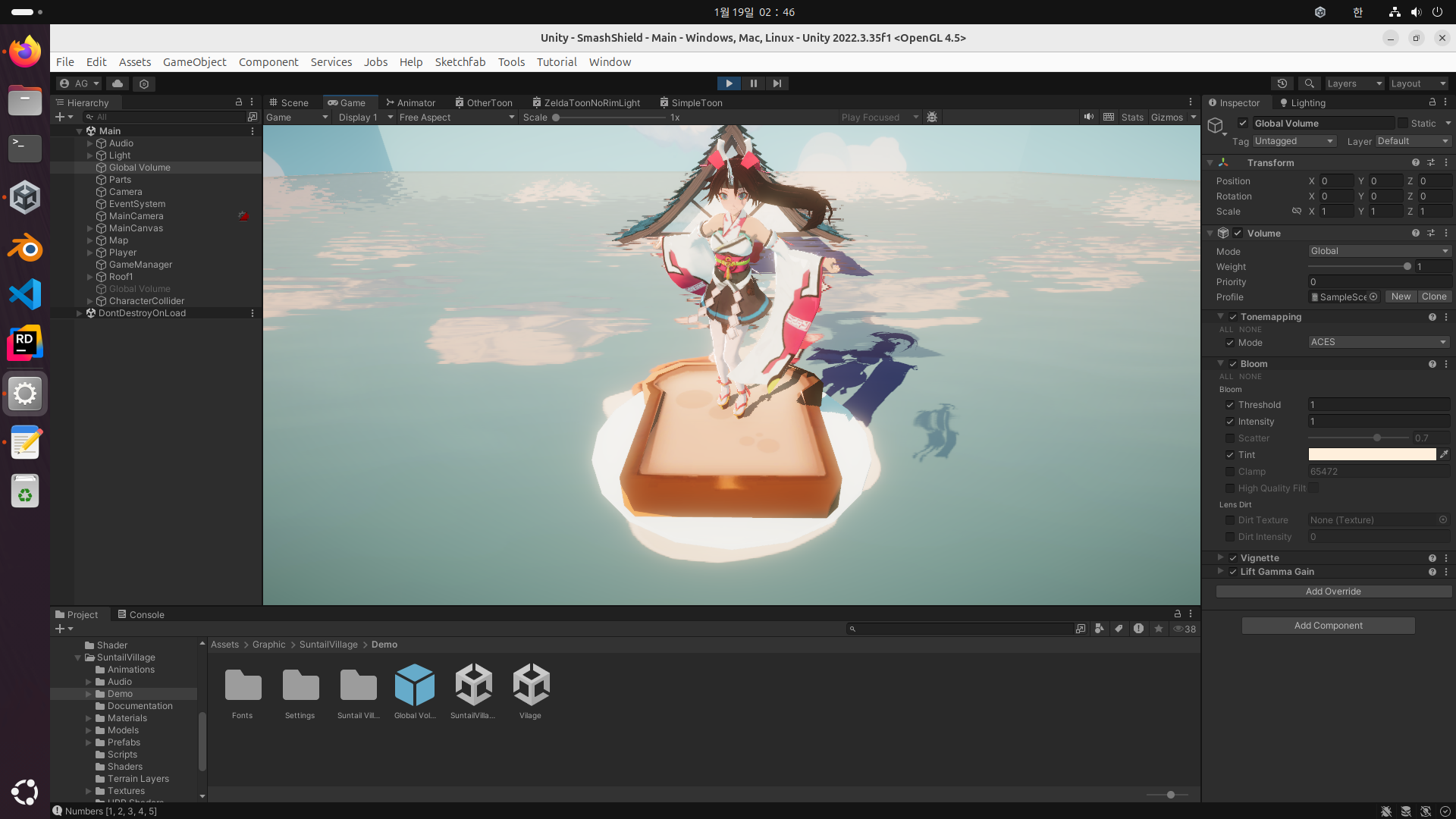Toggle the Stats button in Game view
Image resolution: width=1456 pixels, height=819 pixels.
(x=1132, y=117)
